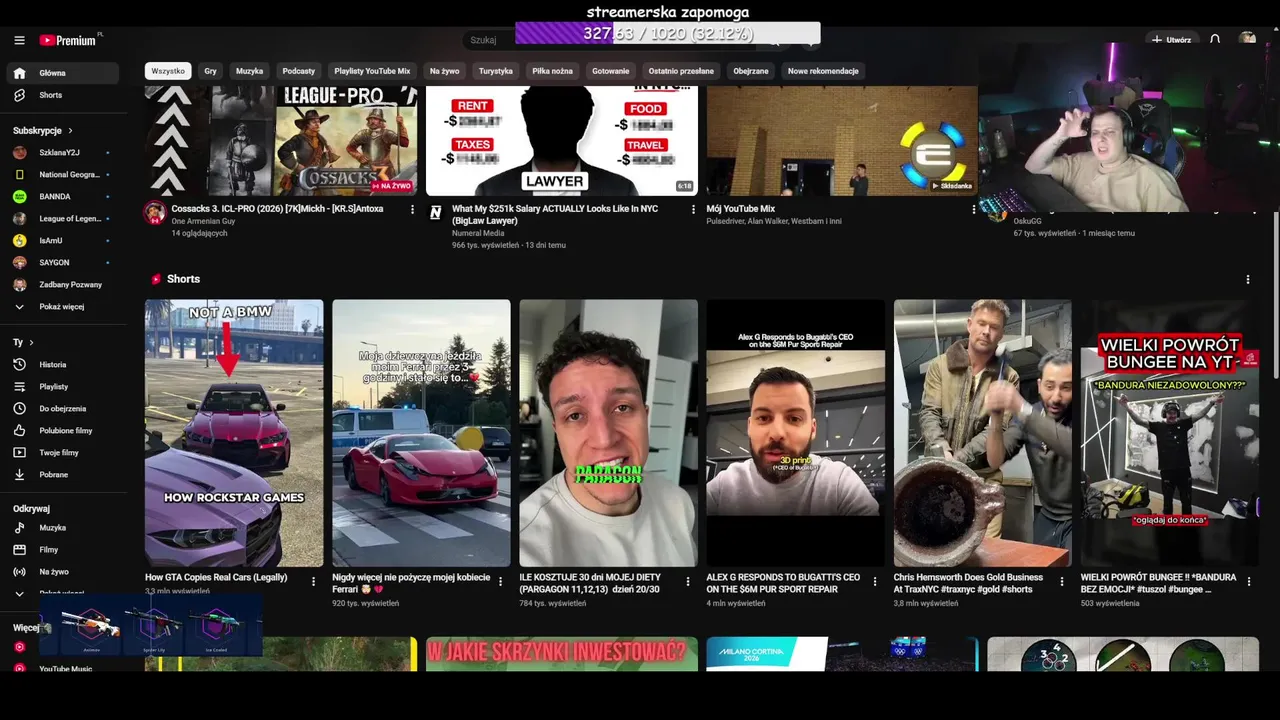The height and width of the screenshot is (720, 1280).
Task: Open W jakie skrzynki inwestować thumbnail
Action: [x=562, y=654]
